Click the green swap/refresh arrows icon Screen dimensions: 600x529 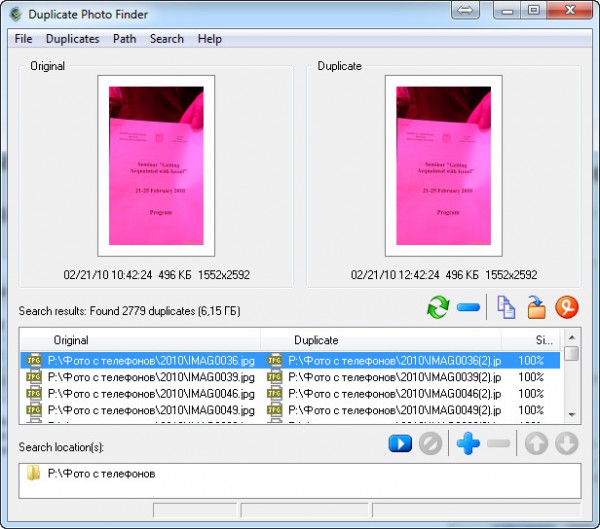(x=438, y=308)
